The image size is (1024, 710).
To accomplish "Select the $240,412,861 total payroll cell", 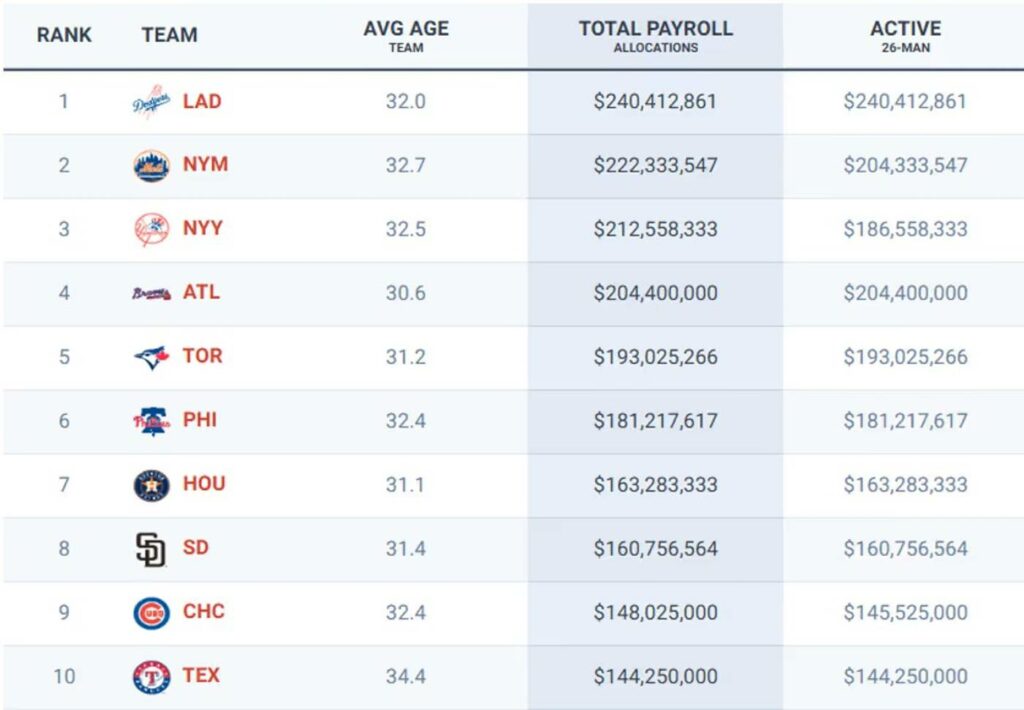I will (x=655, y=102).
